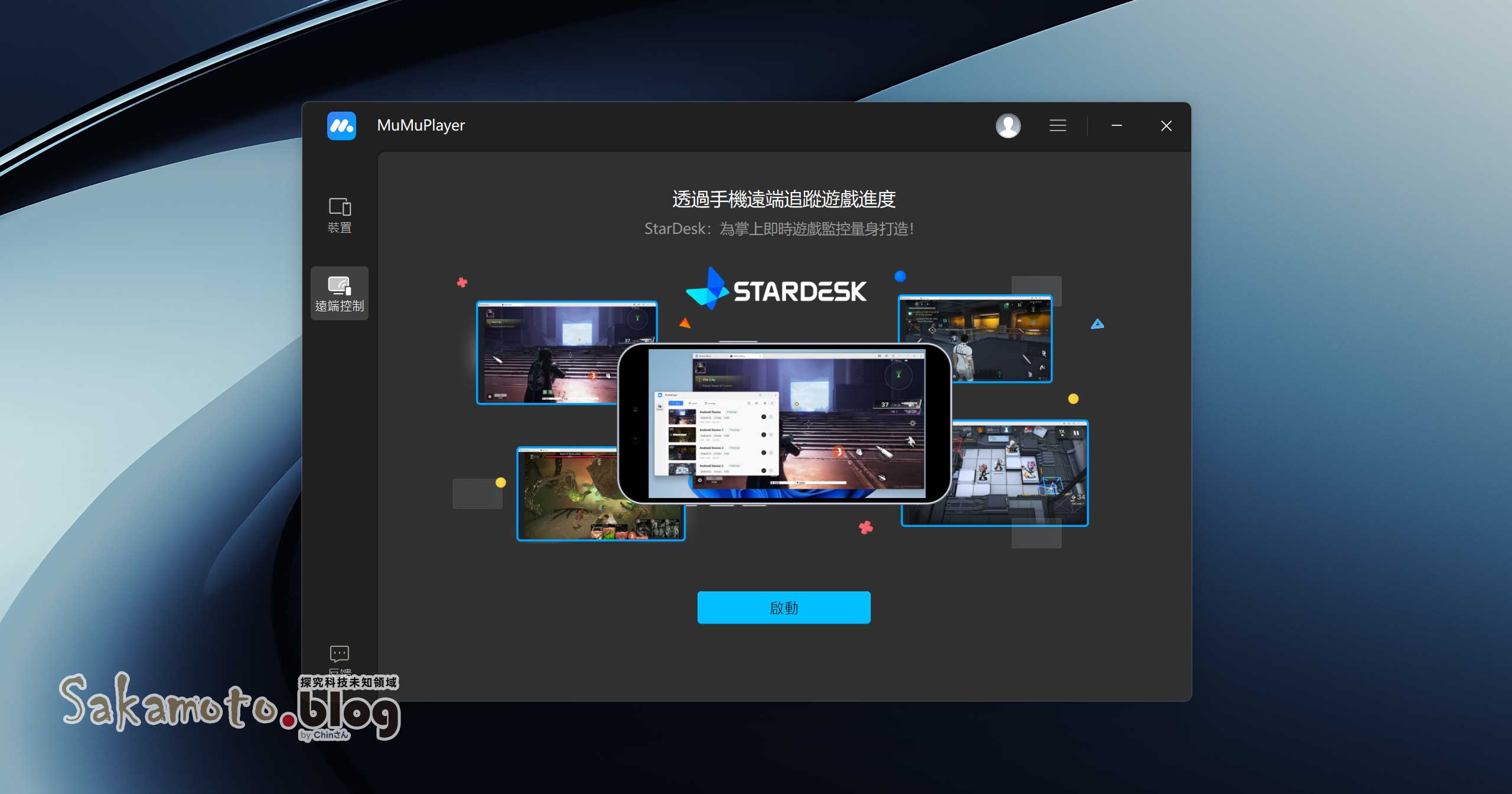Minimize the MuMuPlayer window
The height and width of the screenshot is (794, 1512).
tap(1117, 126)
